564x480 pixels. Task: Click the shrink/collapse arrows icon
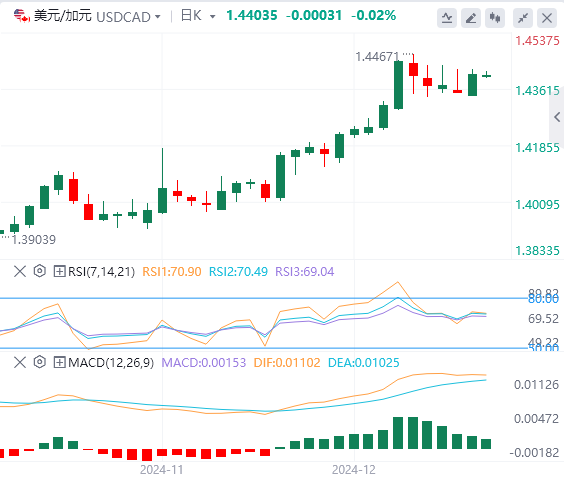click(523, 18)
